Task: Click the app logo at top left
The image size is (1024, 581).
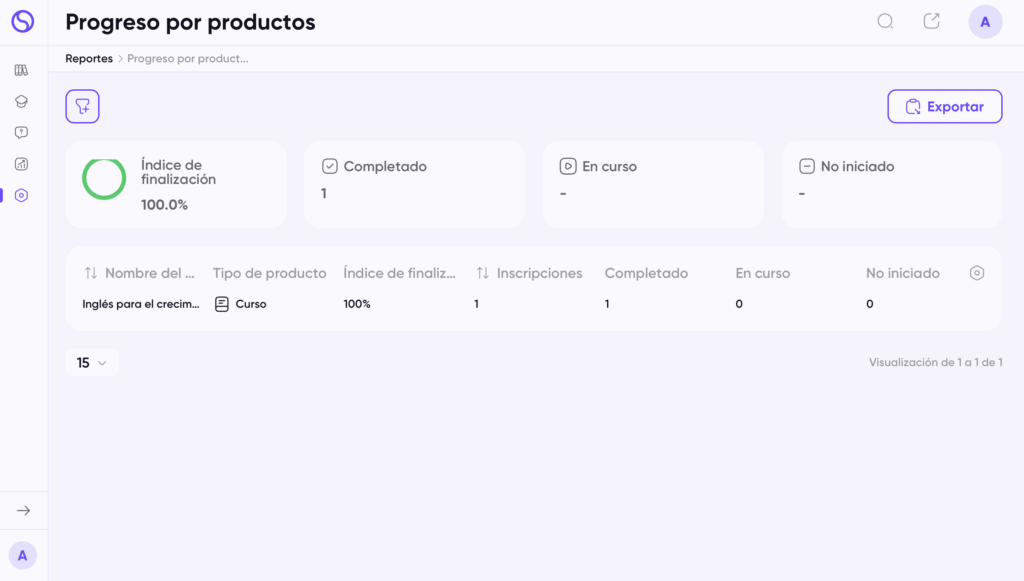Action: [23, 22]
